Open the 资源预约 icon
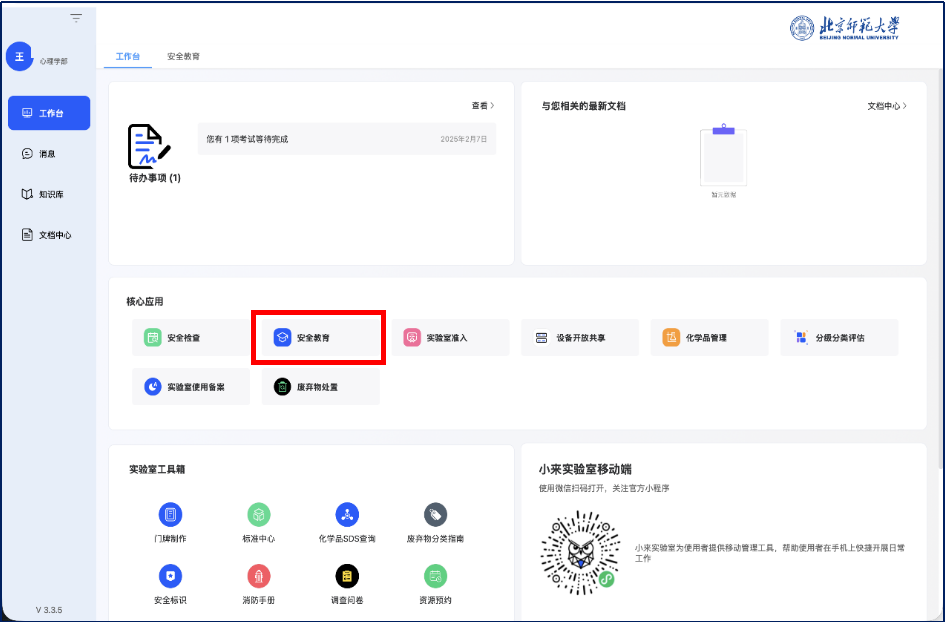The height and width of the screenshot is (622, 945). tap(435, 576)
